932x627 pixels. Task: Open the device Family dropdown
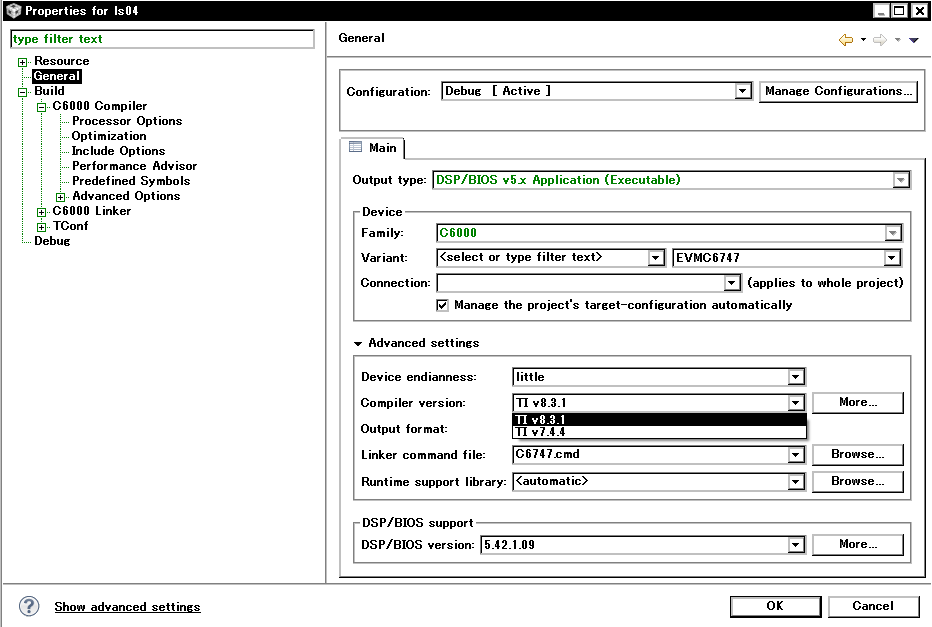(893, 233)
